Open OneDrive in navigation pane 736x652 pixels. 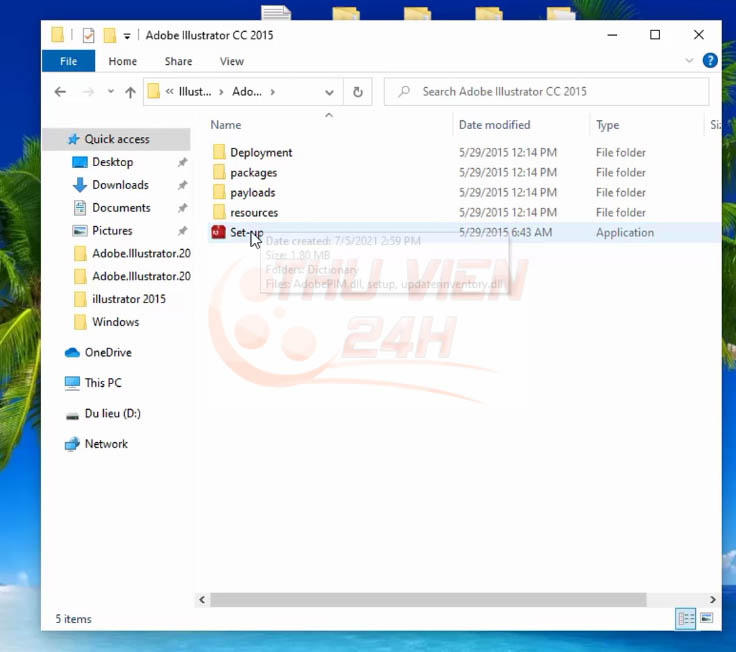(x=108, y=353)
